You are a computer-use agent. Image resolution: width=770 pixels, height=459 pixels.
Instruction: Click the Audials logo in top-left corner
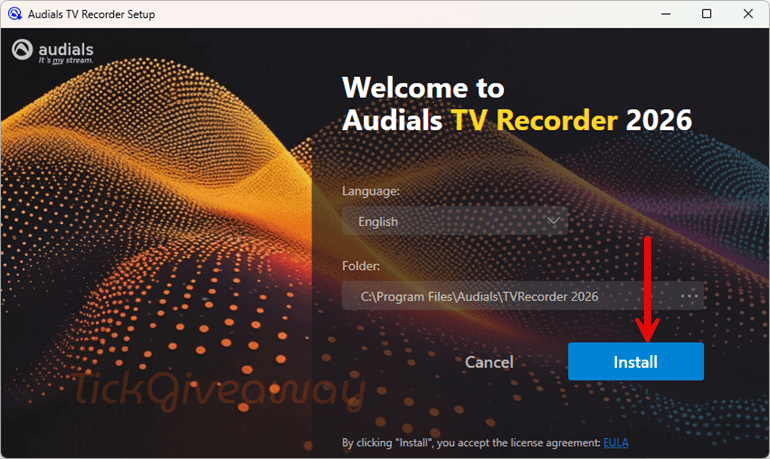(x=53, y=51)
